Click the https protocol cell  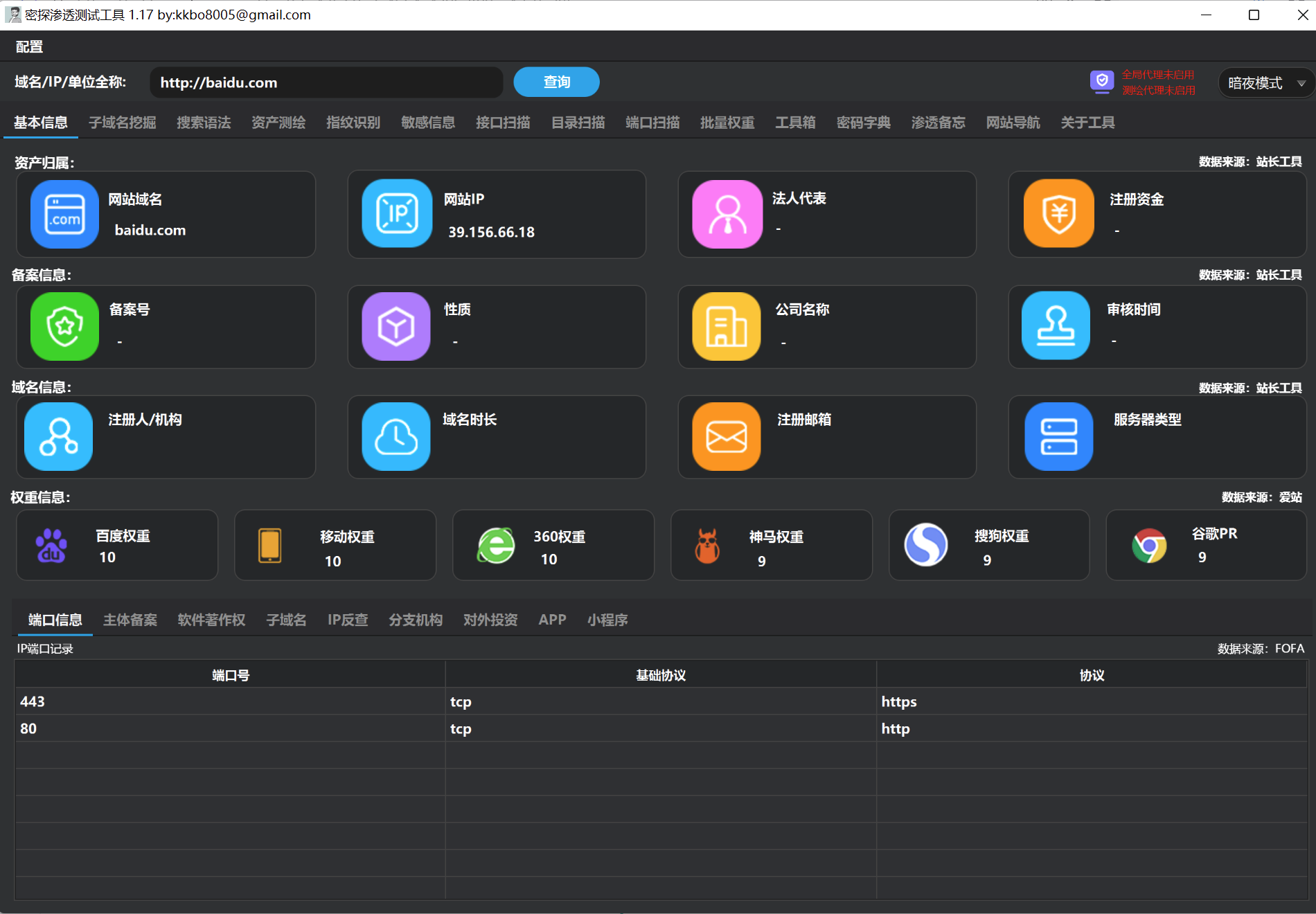[x=1092, y=701]
